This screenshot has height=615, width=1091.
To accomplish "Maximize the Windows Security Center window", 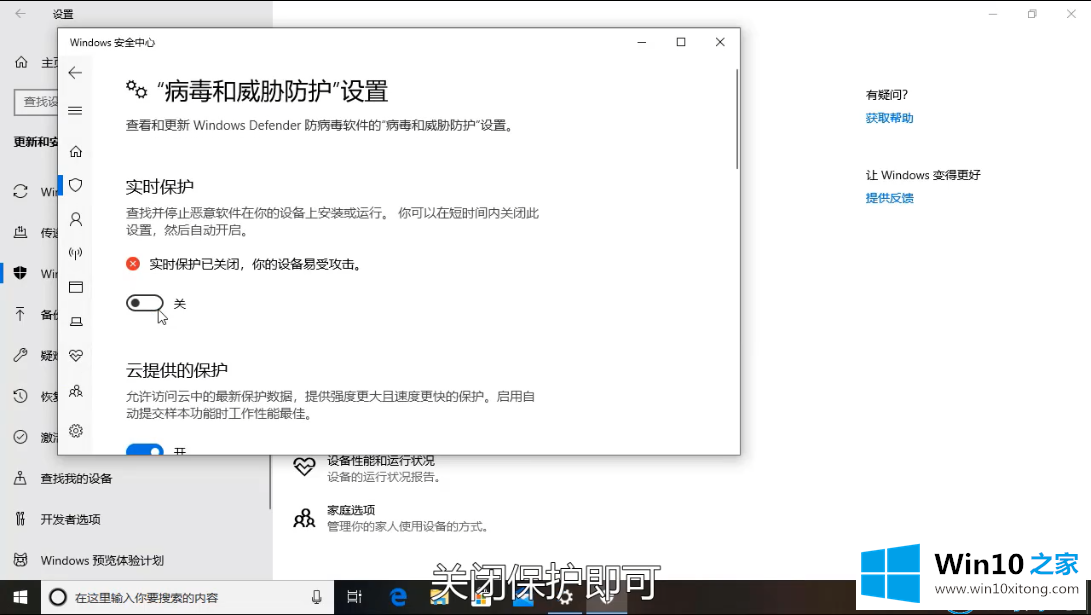I will 681,42.
